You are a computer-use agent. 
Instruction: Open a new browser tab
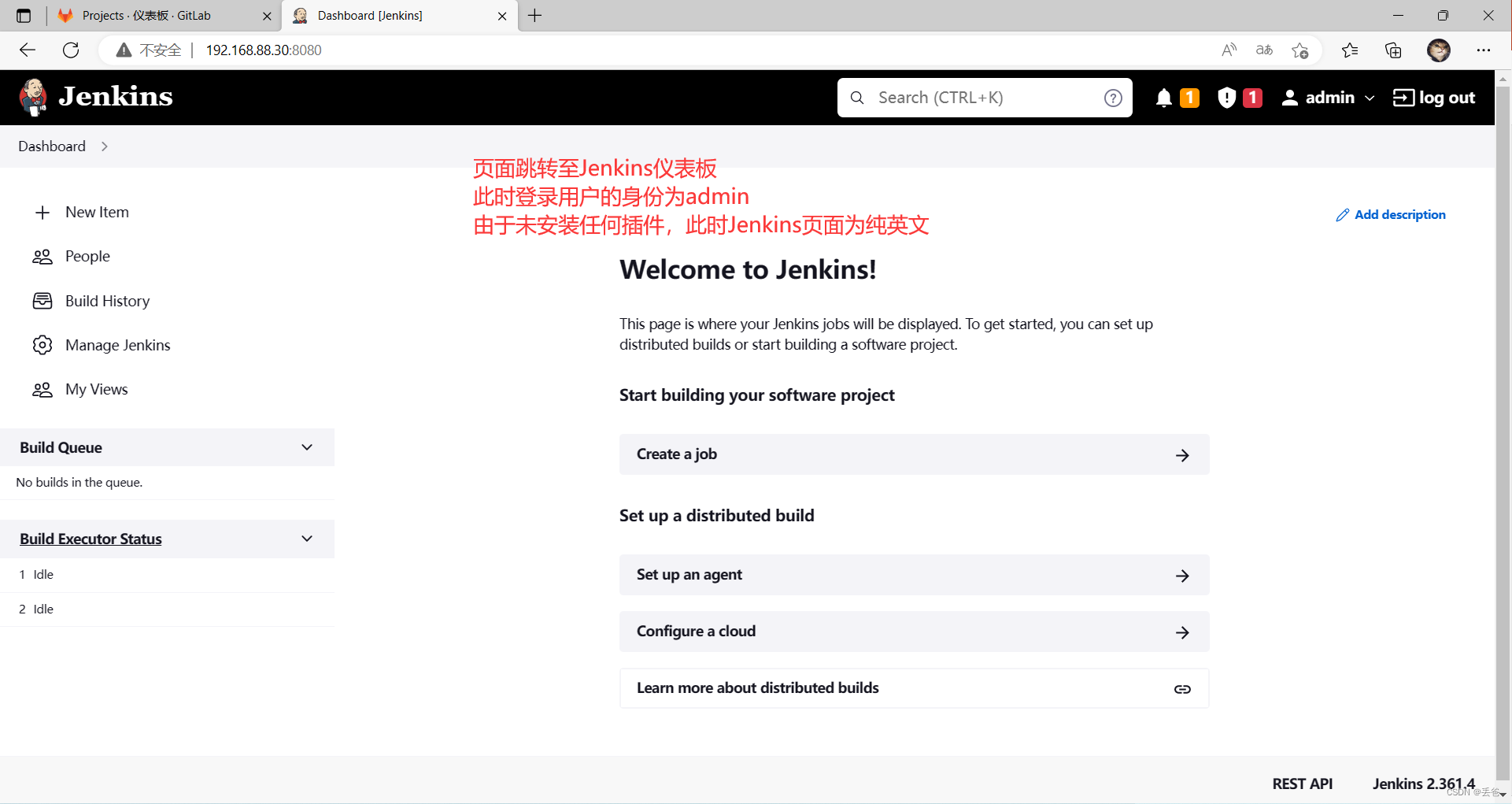(535, 16)
